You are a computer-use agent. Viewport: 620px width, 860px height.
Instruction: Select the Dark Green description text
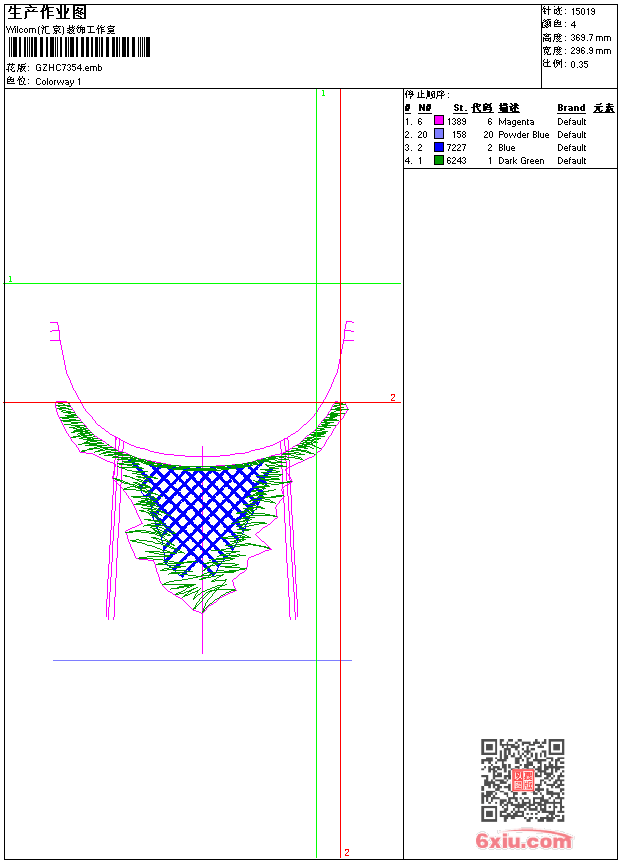click(x=521, y=161)
